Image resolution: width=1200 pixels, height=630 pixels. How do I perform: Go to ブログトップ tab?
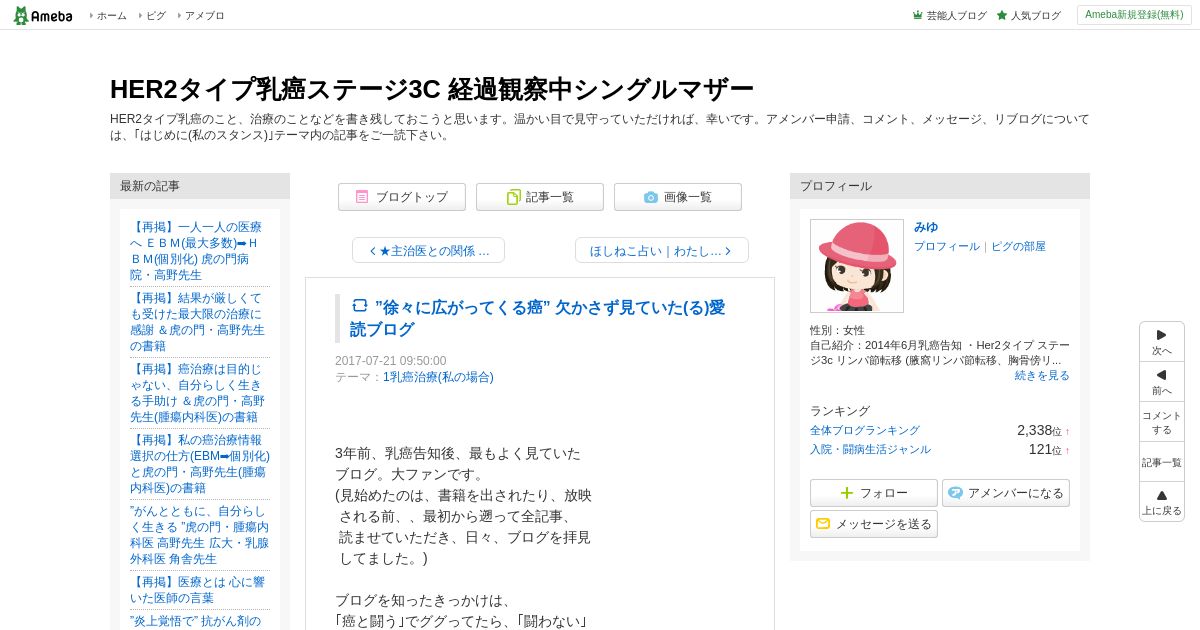click(402, 197)
